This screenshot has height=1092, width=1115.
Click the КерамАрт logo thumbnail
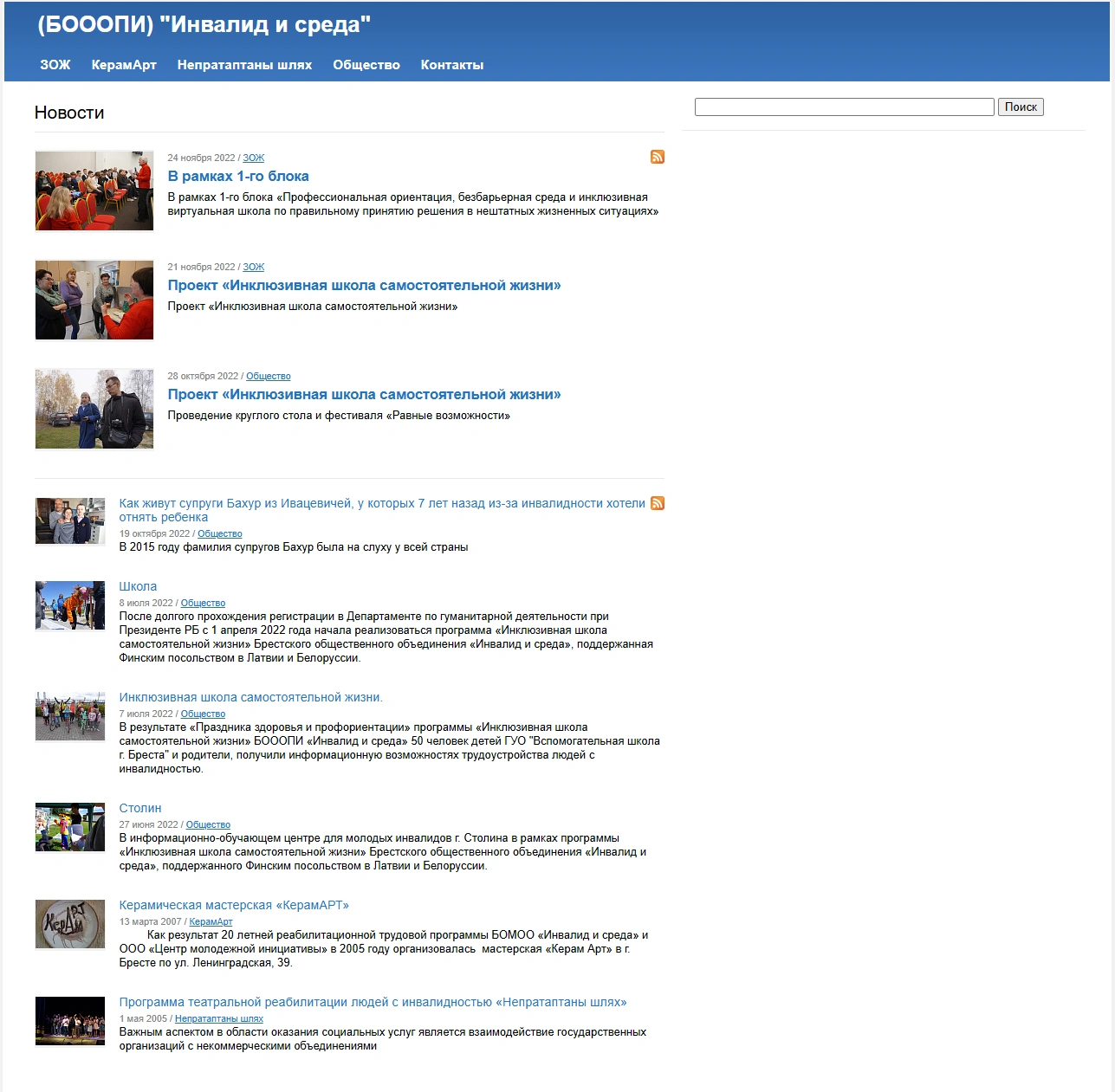click(70, 923)
